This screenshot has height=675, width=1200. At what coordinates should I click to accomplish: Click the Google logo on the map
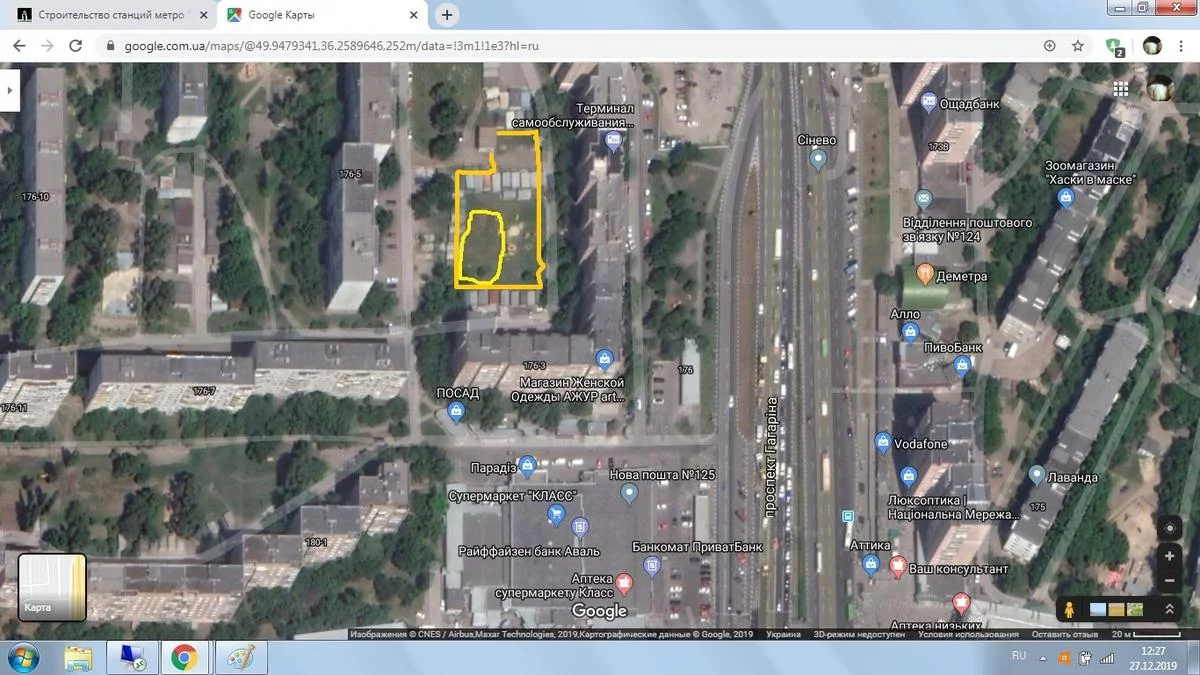pos(599,610)
